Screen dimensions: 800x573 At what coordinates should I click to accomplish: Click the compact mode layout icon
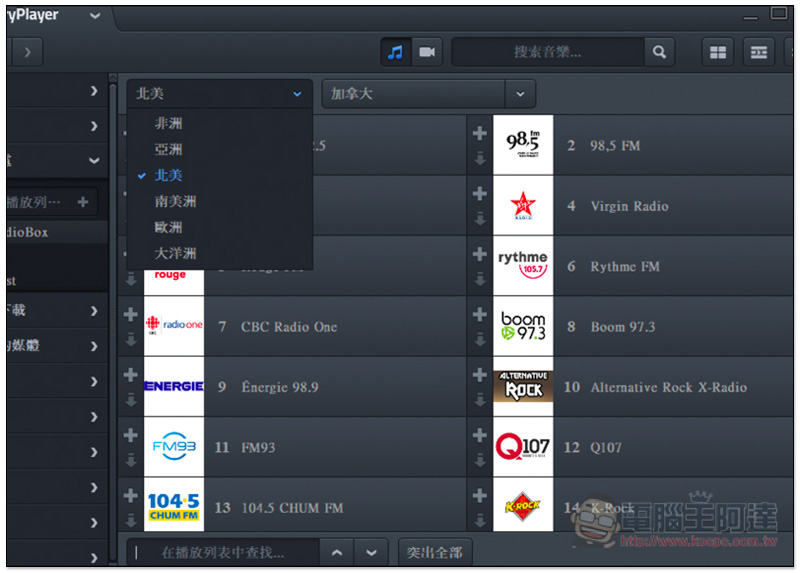click(x=759, y=52)
